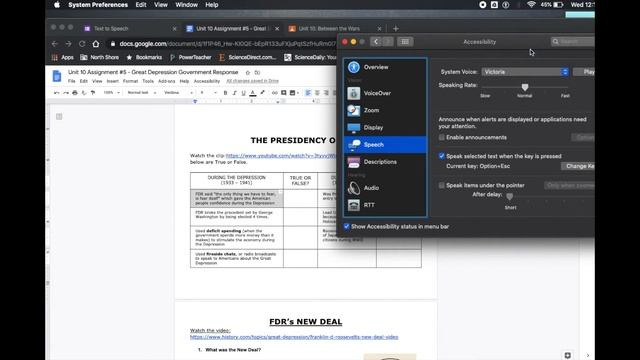640x360 pixels.
Task: Undo last edit in Docs toolbar
Action: 56,93
